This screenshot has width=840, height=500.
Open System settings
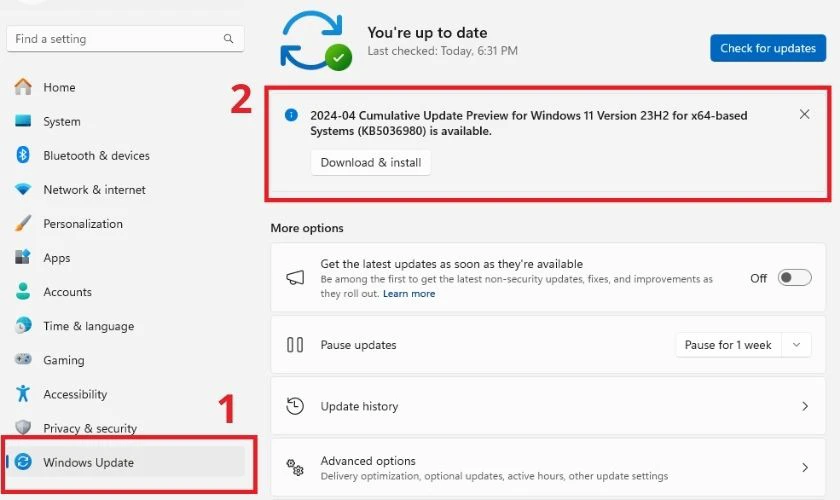(x=125, y=121)
